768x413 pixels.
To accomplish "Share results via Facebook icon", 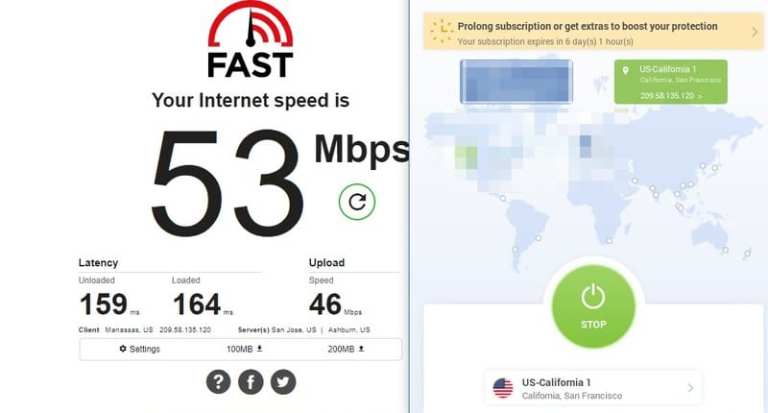I will [x=251, y=382].
